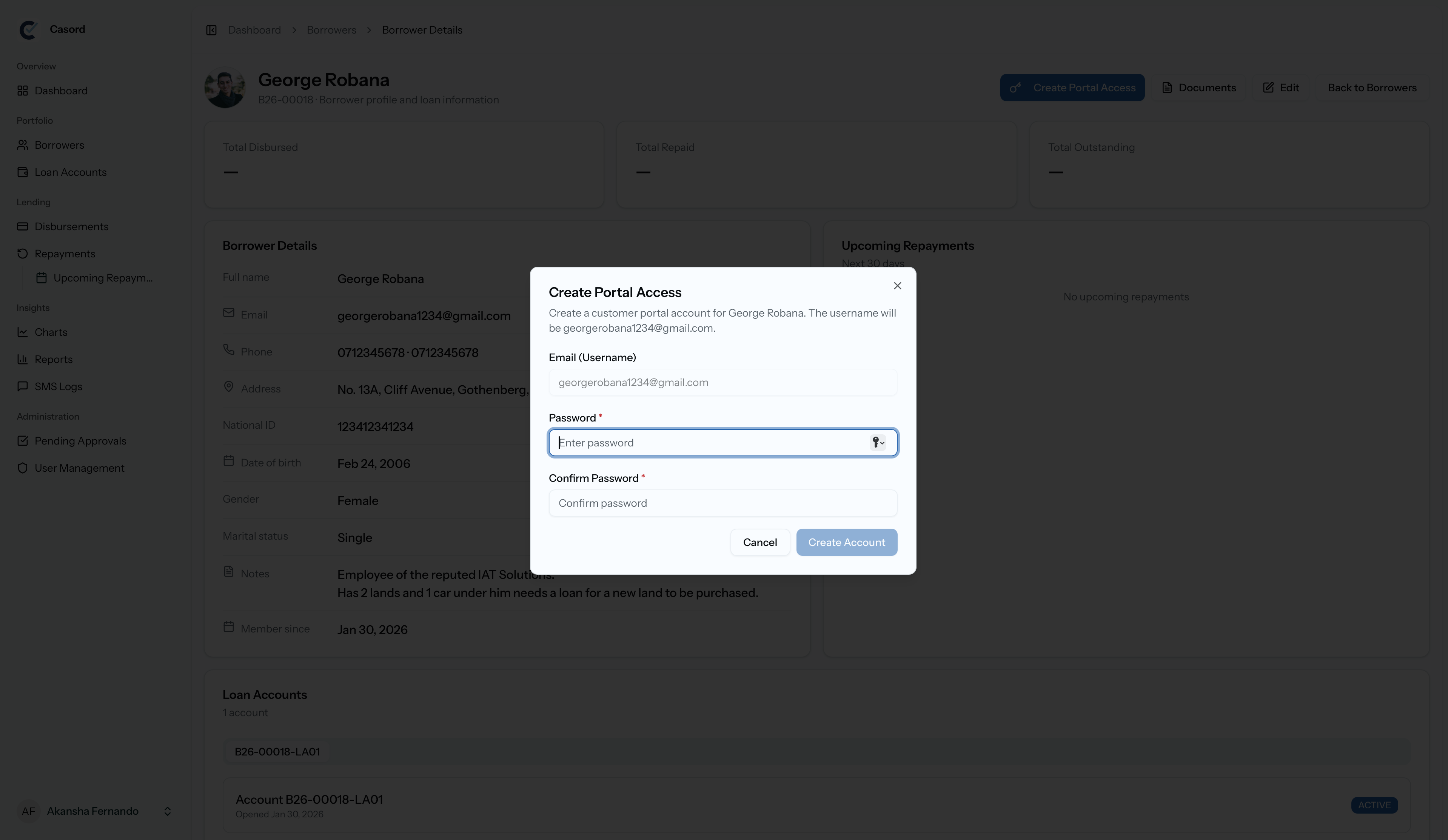
Task: Click the SMS Logs chat icon
Action: pyautogui.click(x=22, y=386)
